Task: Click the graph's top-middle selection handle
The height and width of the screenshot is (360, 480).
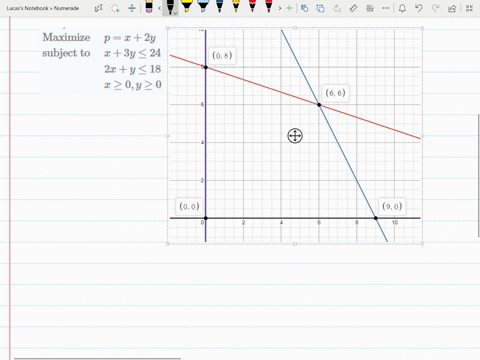Action: pos(295,28)
